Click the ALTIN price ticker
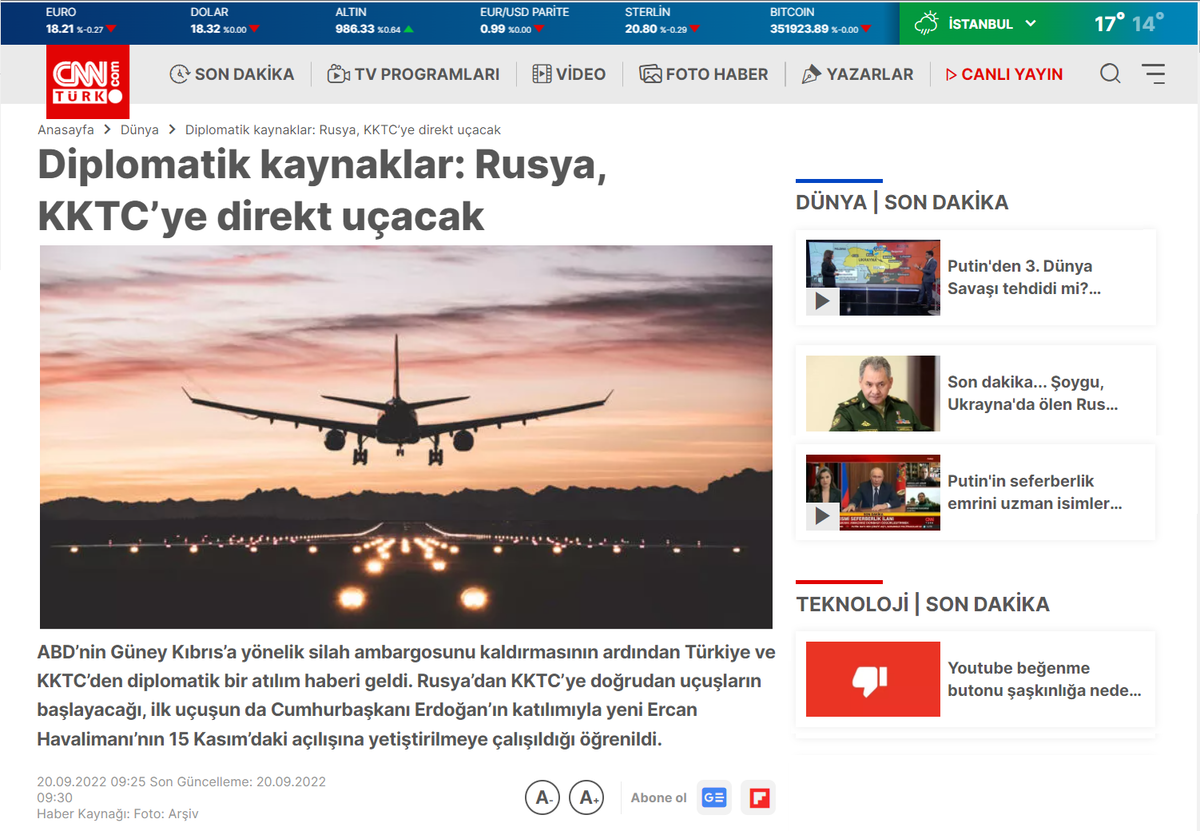 click(374, 21)
